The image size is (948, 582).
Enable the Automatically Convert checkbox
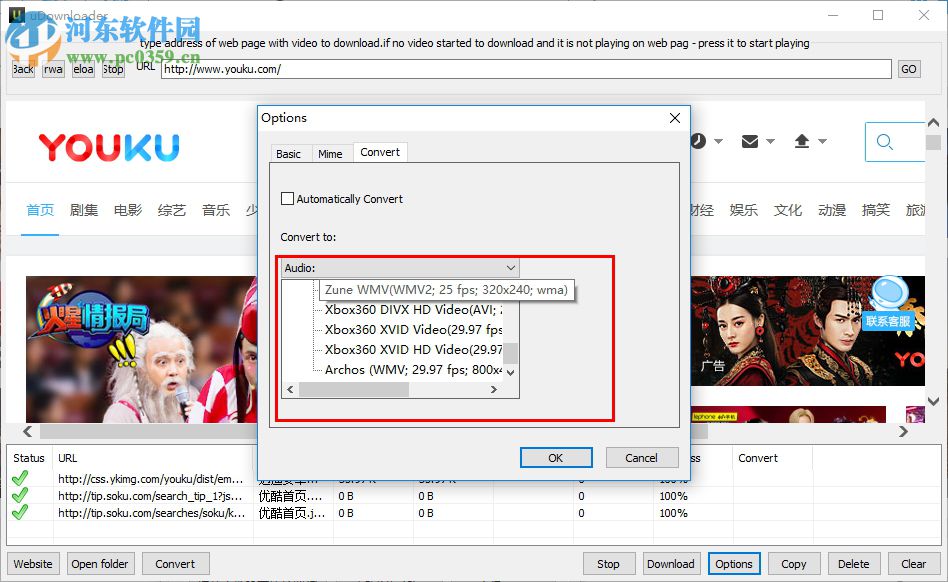(x=287, y=198)
